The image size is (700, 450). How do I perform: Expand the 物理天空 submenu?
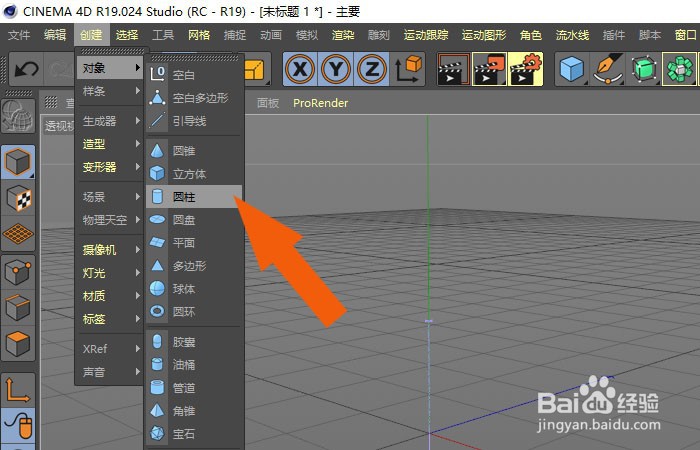tap(110, 220)
